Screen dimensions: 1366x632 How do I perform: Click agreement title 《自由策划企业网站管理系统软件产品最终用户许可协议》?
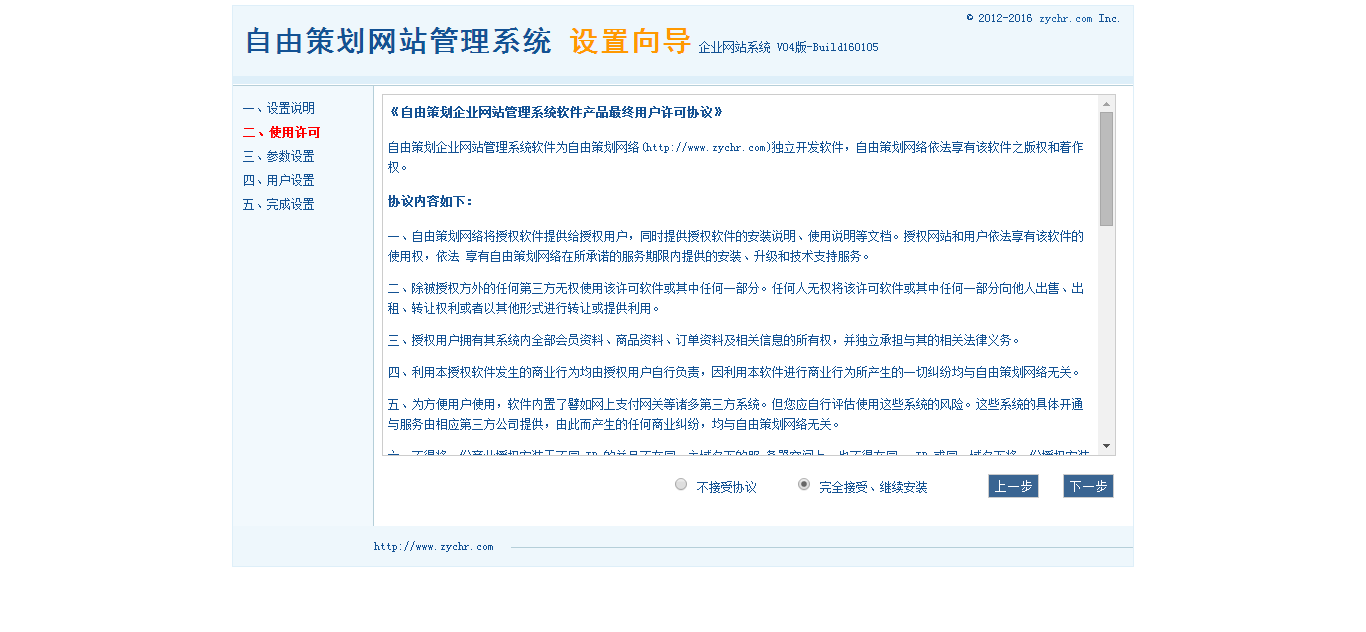[x=555, y=112]
